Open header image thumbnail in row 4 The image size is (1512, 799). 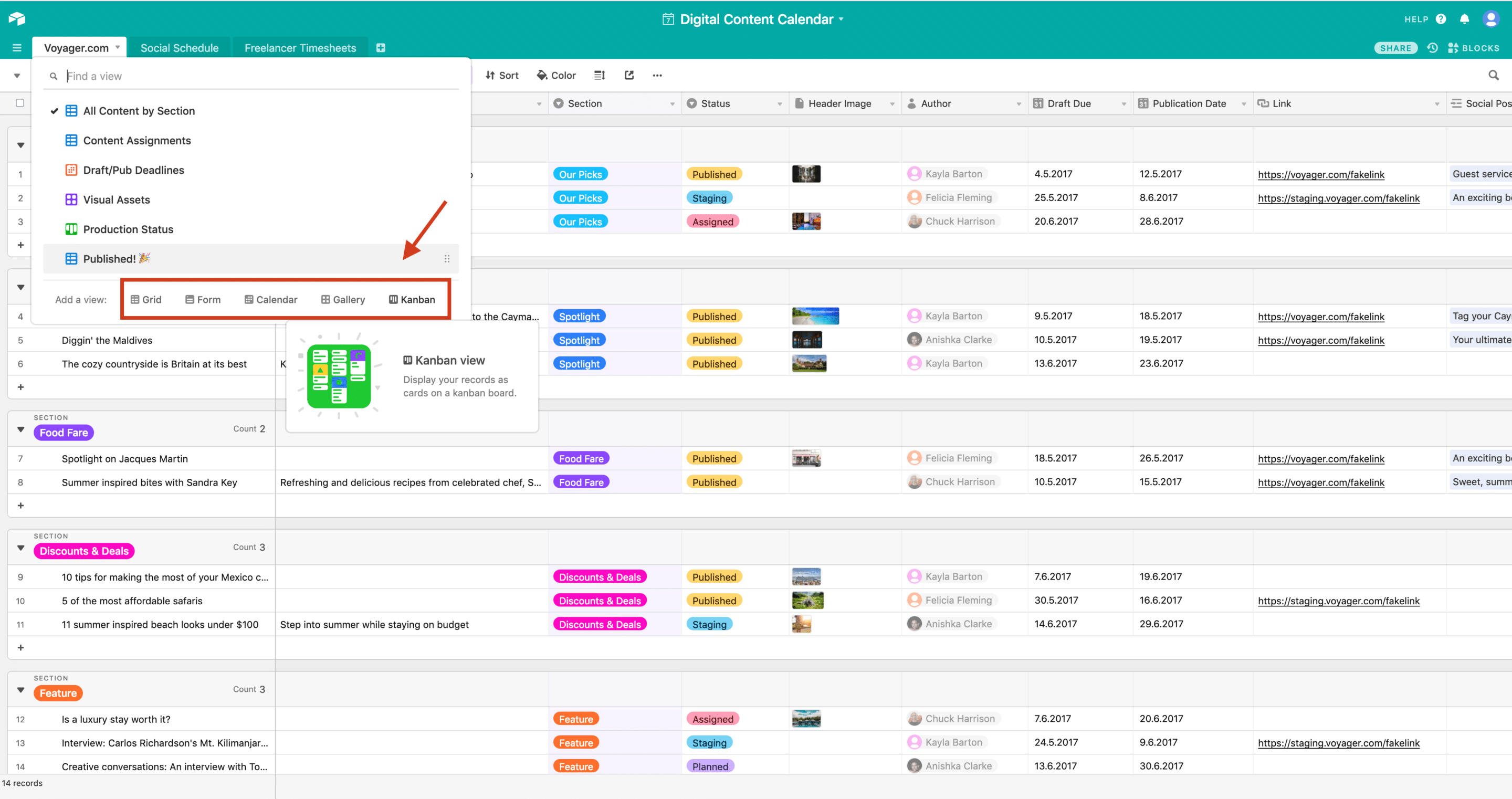tap(815, 316)
